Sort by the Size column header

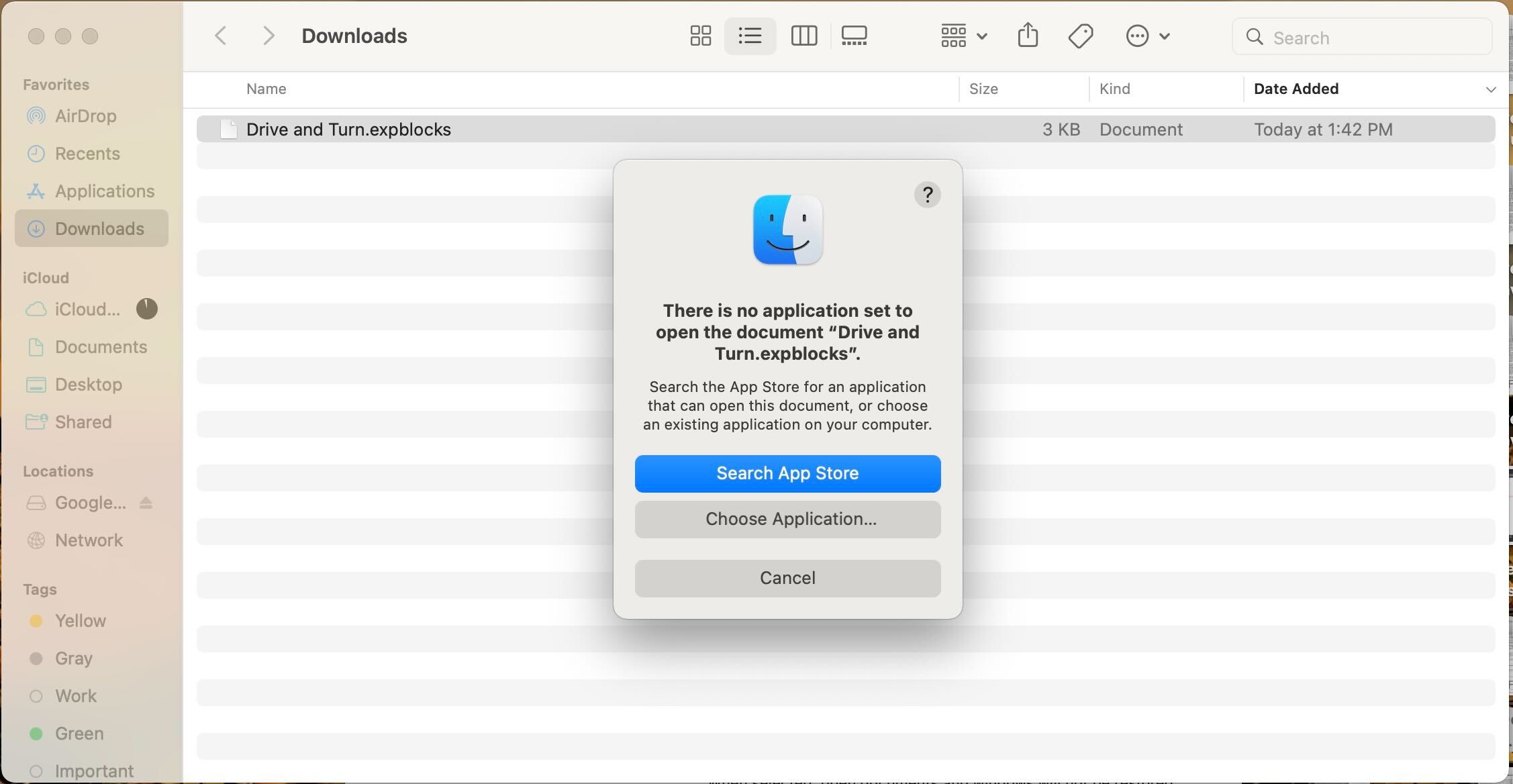point(983,89)
